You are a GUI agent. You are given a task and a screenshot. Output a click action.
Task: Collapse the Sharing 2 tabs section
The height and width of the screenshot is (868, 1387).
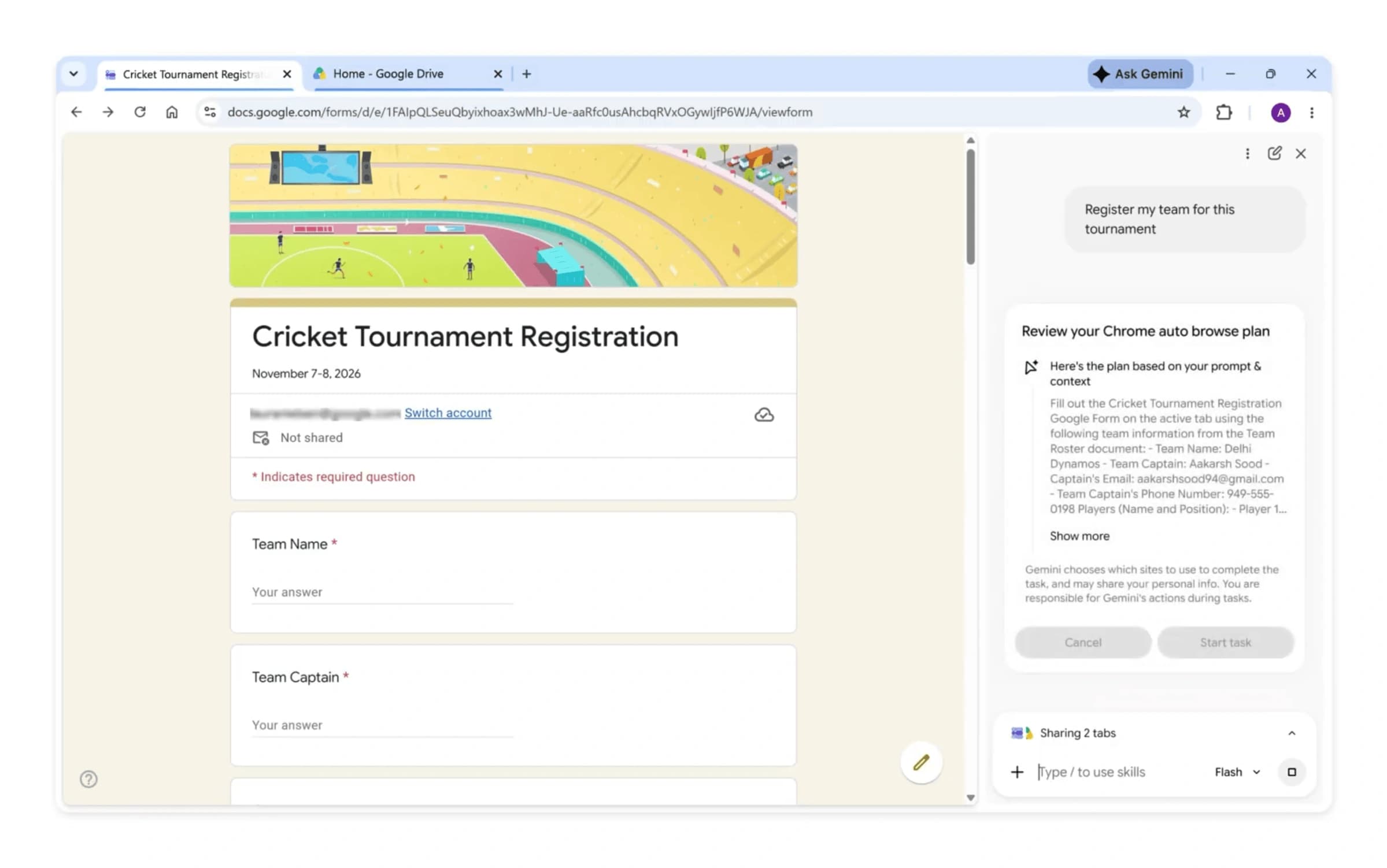coord(1291,733)
